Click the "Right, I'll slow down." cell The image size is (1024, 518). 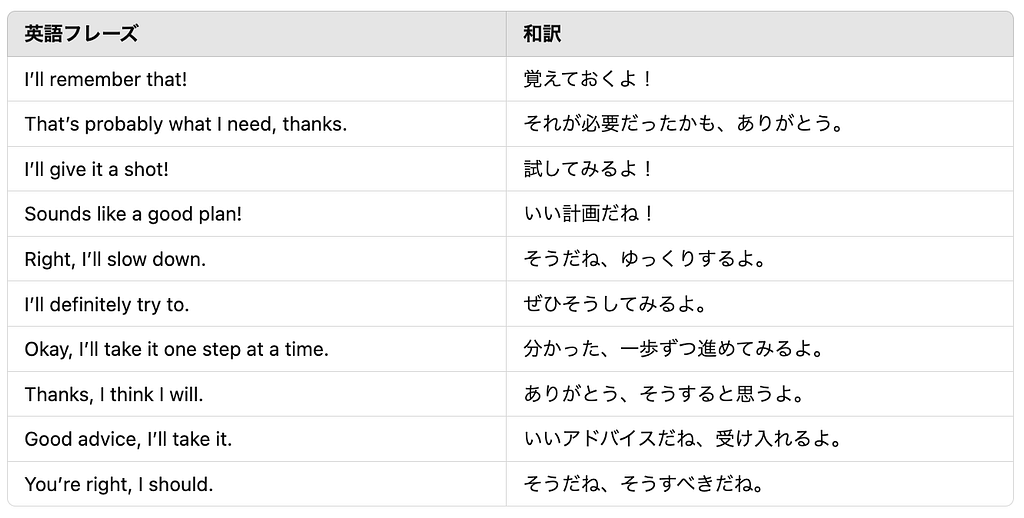point(115,260)
